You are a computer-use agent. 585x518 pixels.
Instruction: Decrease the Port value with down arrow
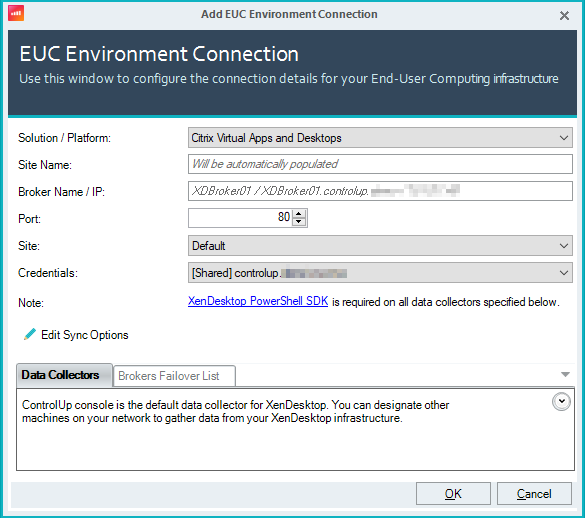point(299,222)
